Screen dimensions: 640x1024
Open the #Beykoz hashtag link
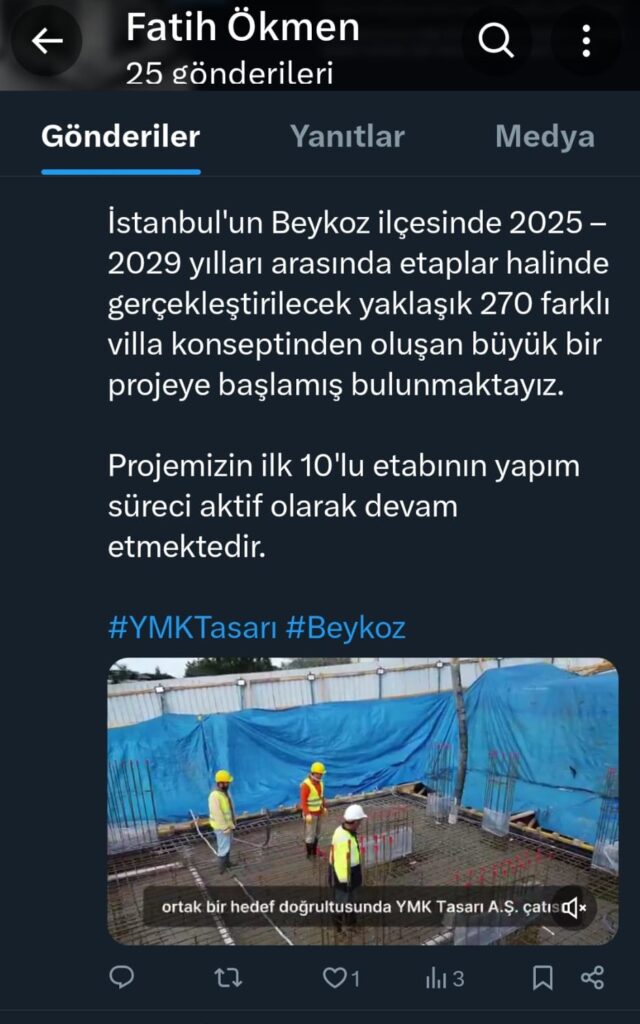pos(345,628)
